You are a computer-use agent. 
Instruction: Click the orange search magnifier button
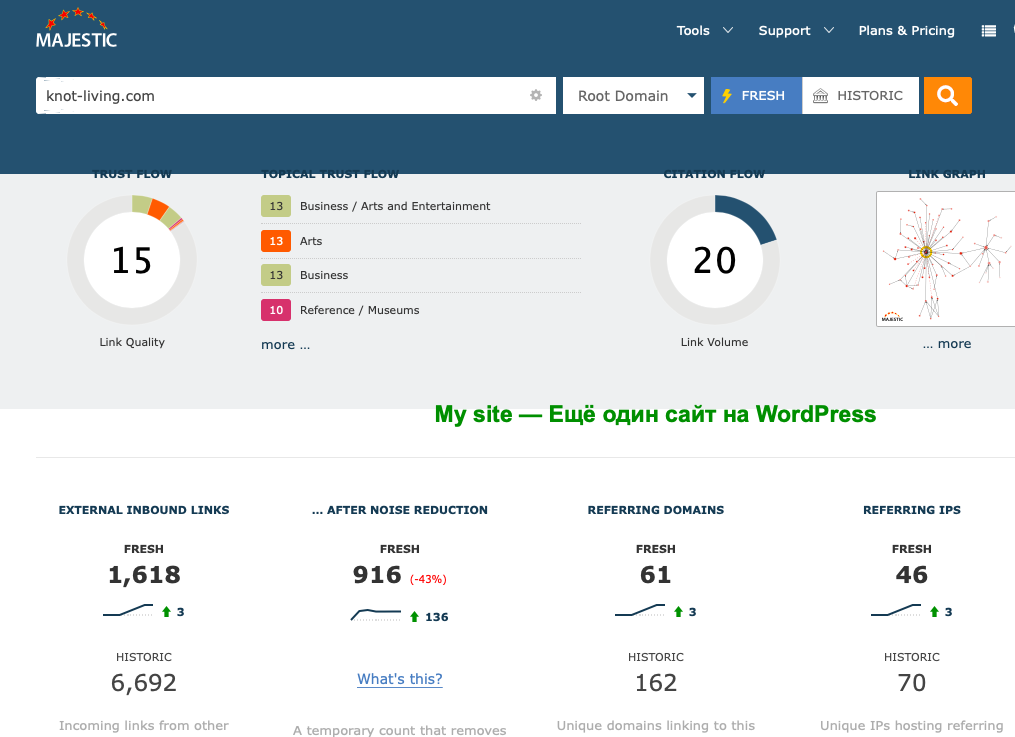(x=947, y=96)
